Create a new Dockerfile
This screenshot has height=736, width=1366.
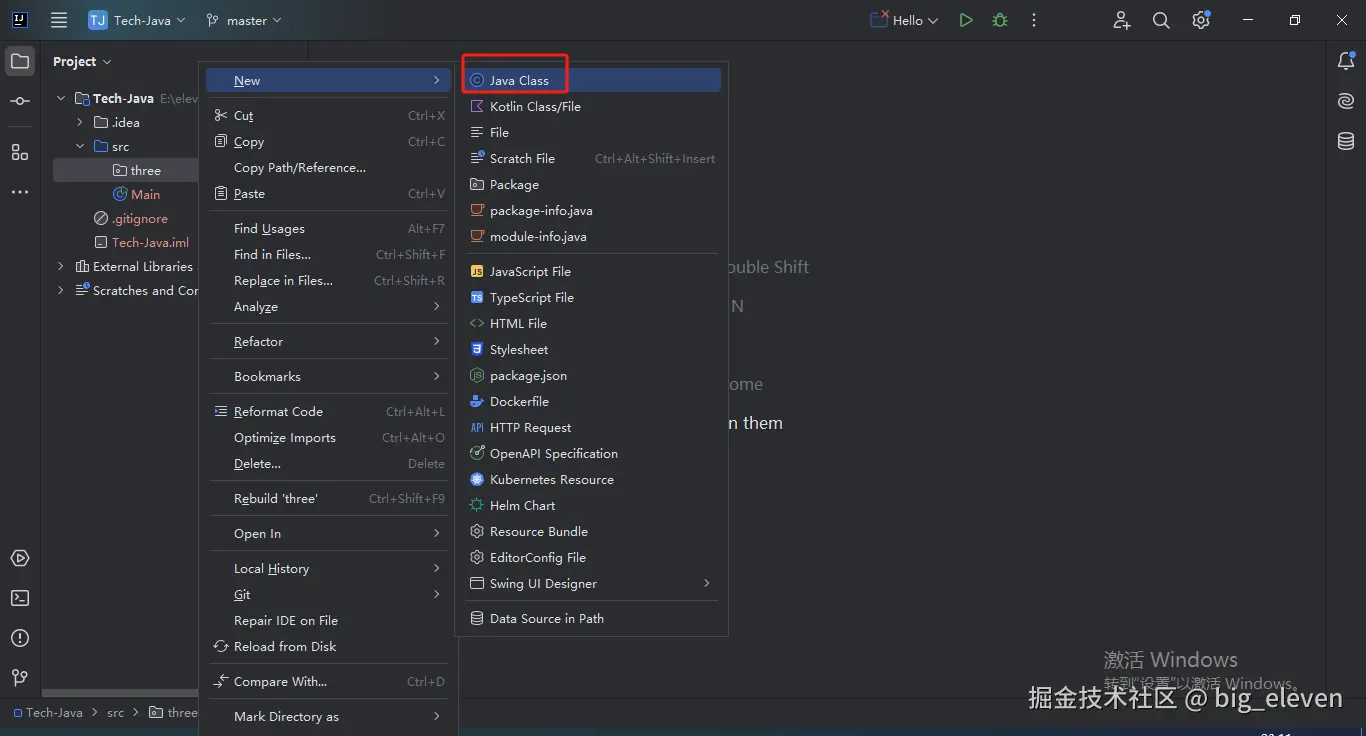(591, 401)
